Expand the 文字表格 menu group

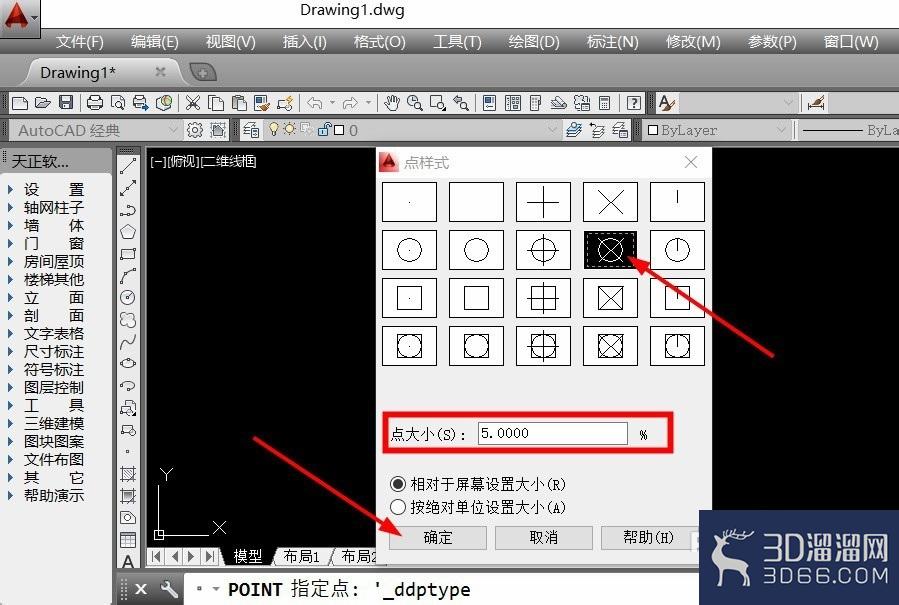(x=53, y=333)
